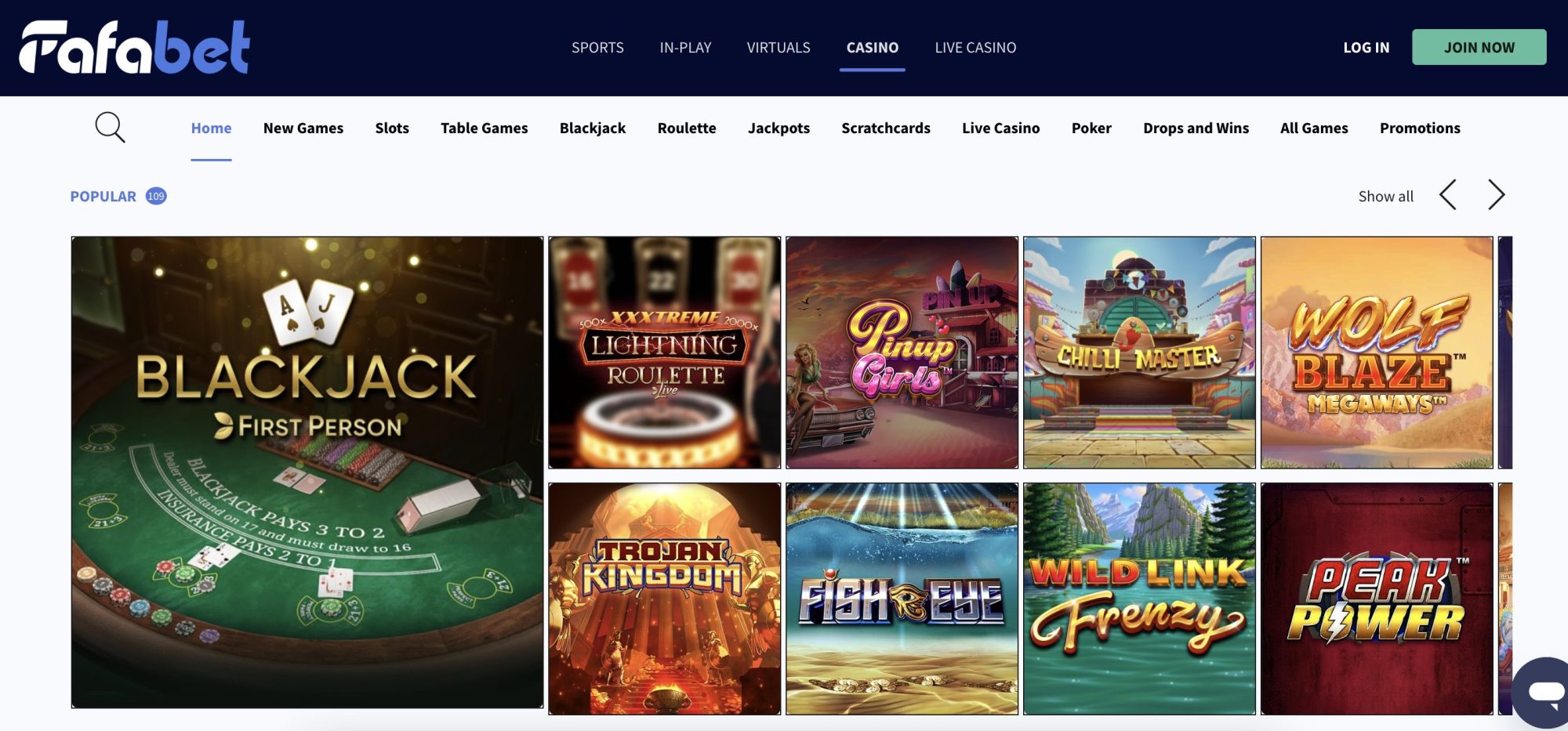This screenshot has width=1568, height=731.
Task: Click the Join Now button
Action: tap(1479, 47)
